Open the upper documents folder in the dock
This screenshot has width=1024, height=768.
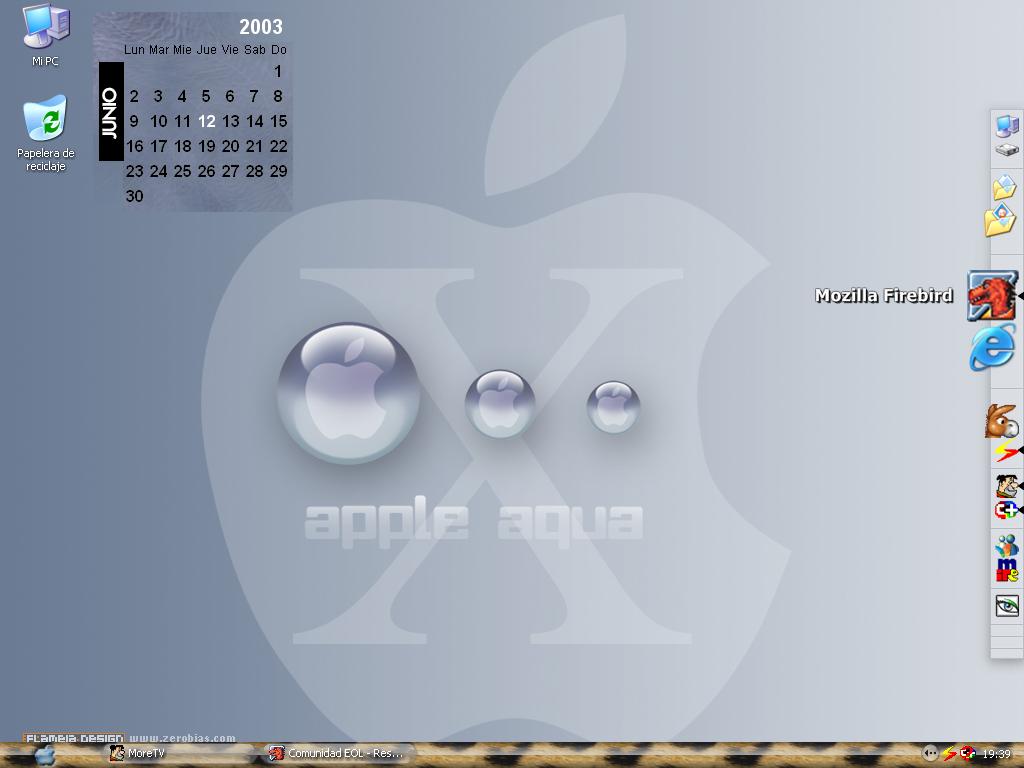pos(1004,187)
